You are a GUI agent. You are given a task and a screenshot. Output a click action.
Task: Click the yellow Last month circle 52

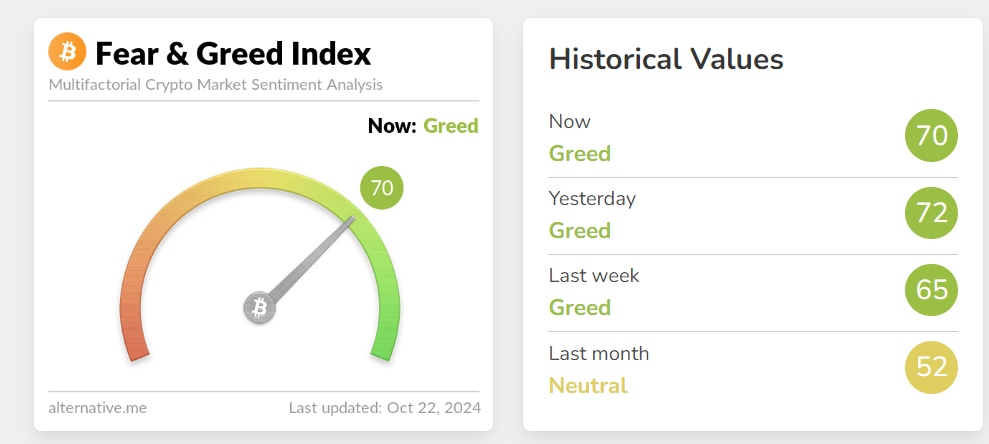pos(931,367)
